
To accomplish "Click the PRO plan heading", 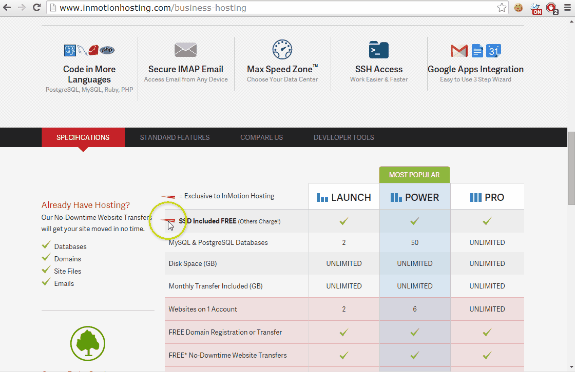I will point(494,198).
